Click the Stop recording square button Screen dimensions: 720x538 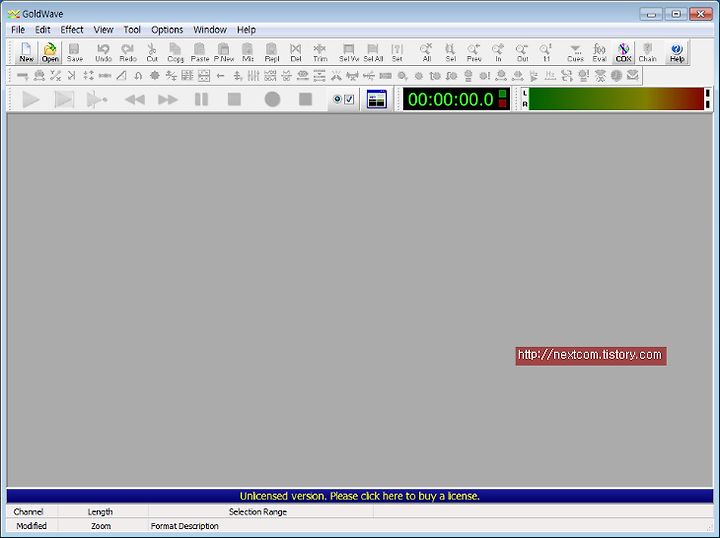pyautogui.click(x=305, y=99)
